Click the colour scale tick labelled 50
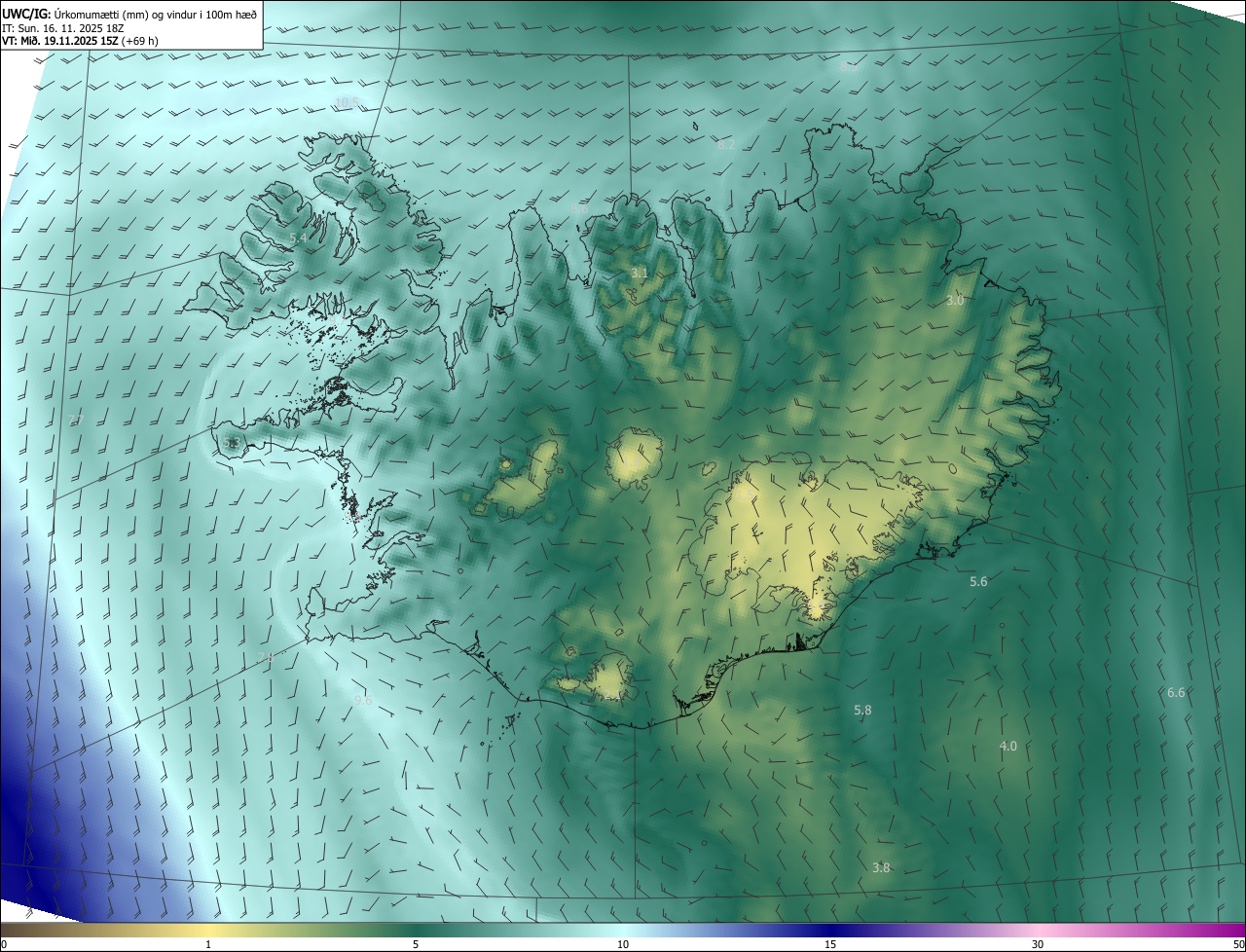1246x952 pixels. click(x=1238, y=944)
